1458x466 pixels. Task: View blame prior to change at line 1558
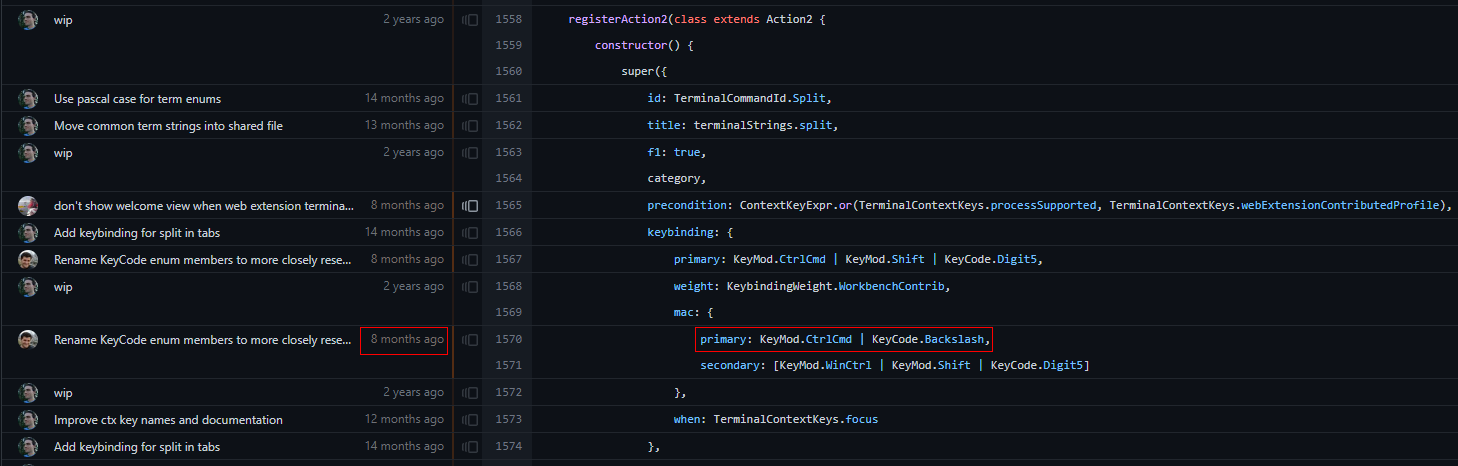470,19
